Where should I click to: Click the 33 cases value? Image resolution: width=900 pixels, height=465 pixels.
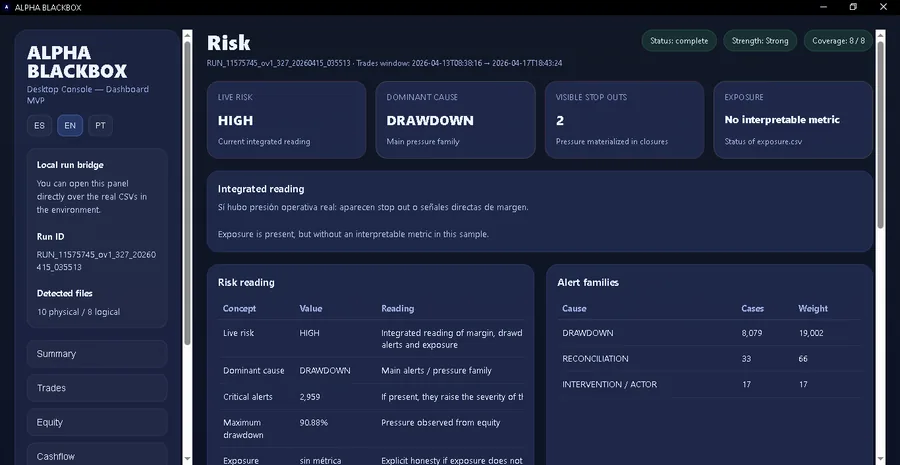[746, 359]
